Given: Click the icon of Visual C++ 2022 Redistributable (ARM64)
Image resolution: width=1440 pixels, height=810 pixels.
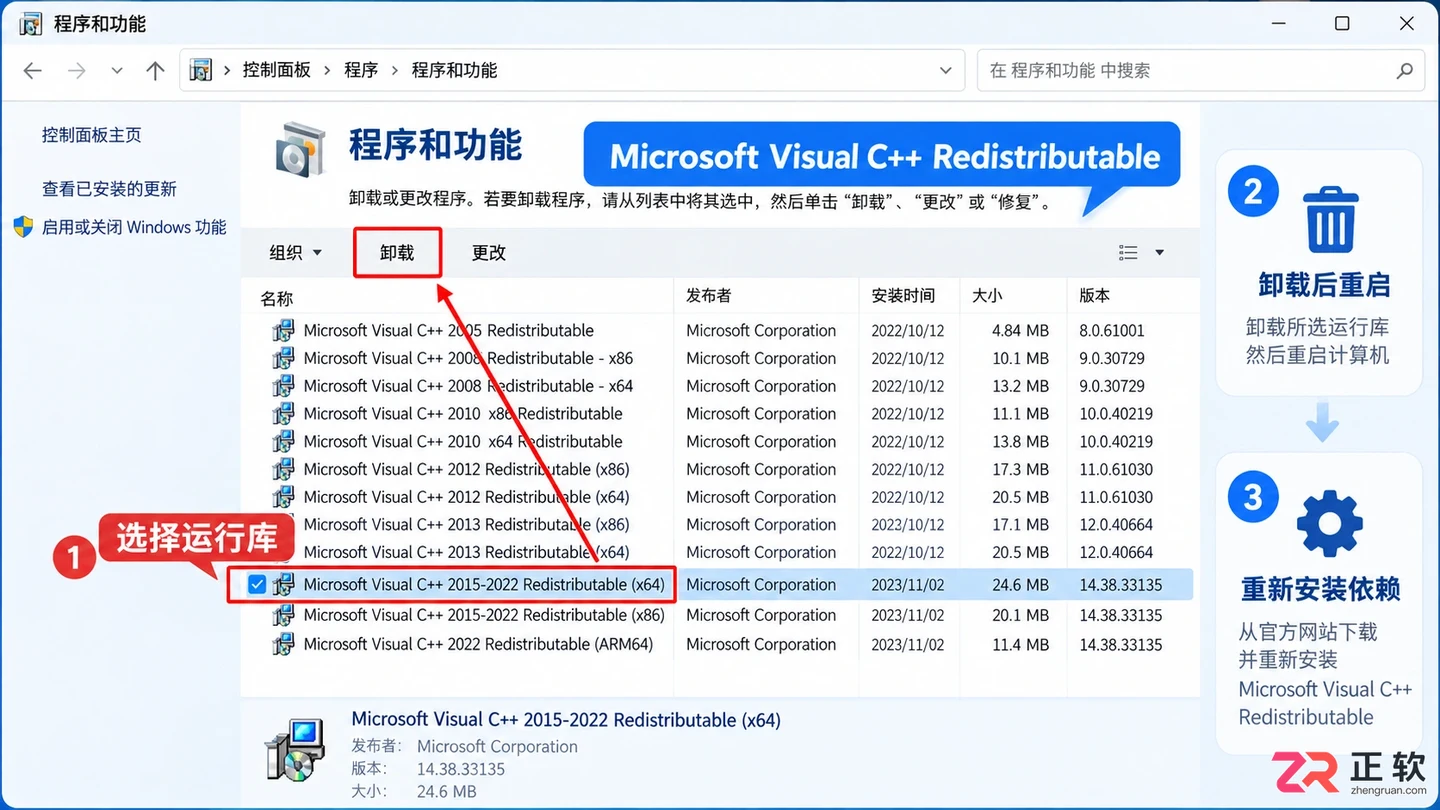Looking at the screenshot, I should [x=284, y=645].
